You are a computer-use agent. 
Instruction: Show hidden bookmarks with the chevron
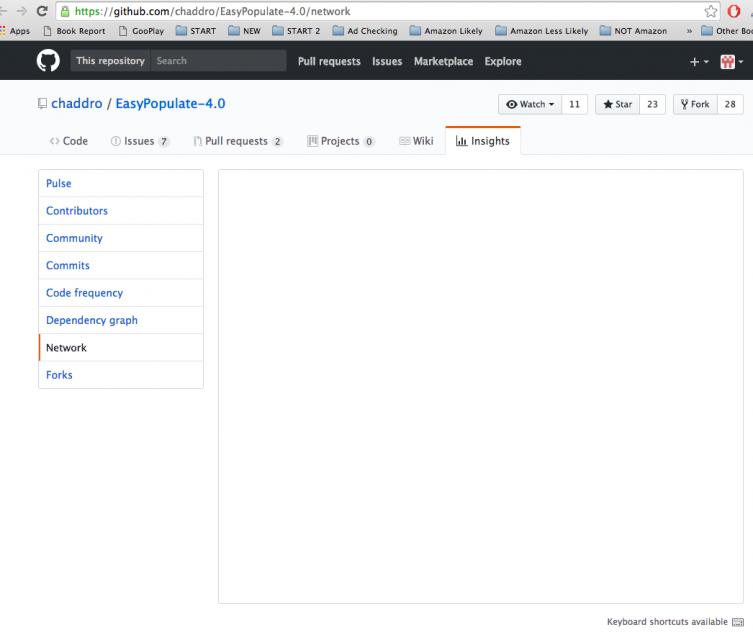pyautogui.click(x=689, y=31)
